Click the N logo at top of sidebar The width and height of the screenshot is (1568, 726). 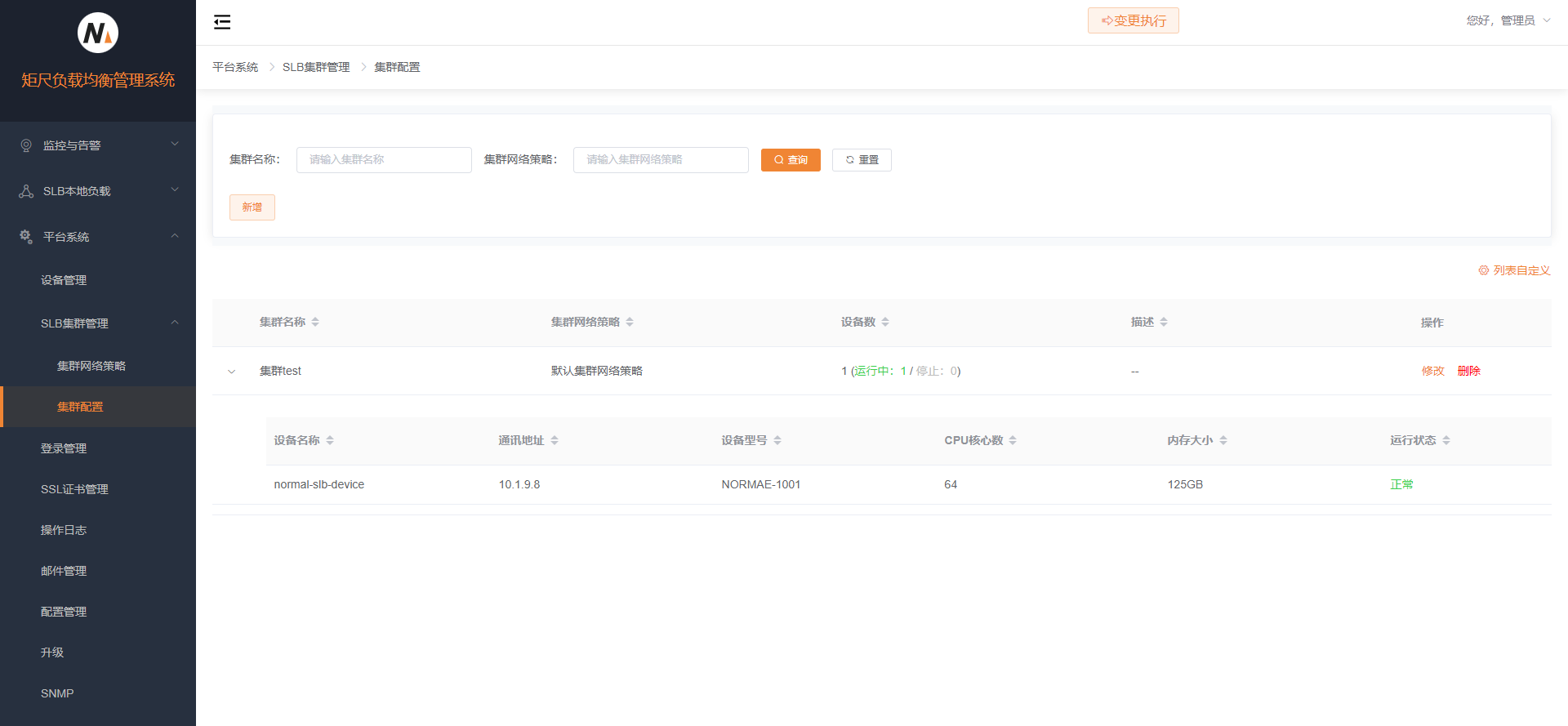pyautogui.click(x=98, y=33)
